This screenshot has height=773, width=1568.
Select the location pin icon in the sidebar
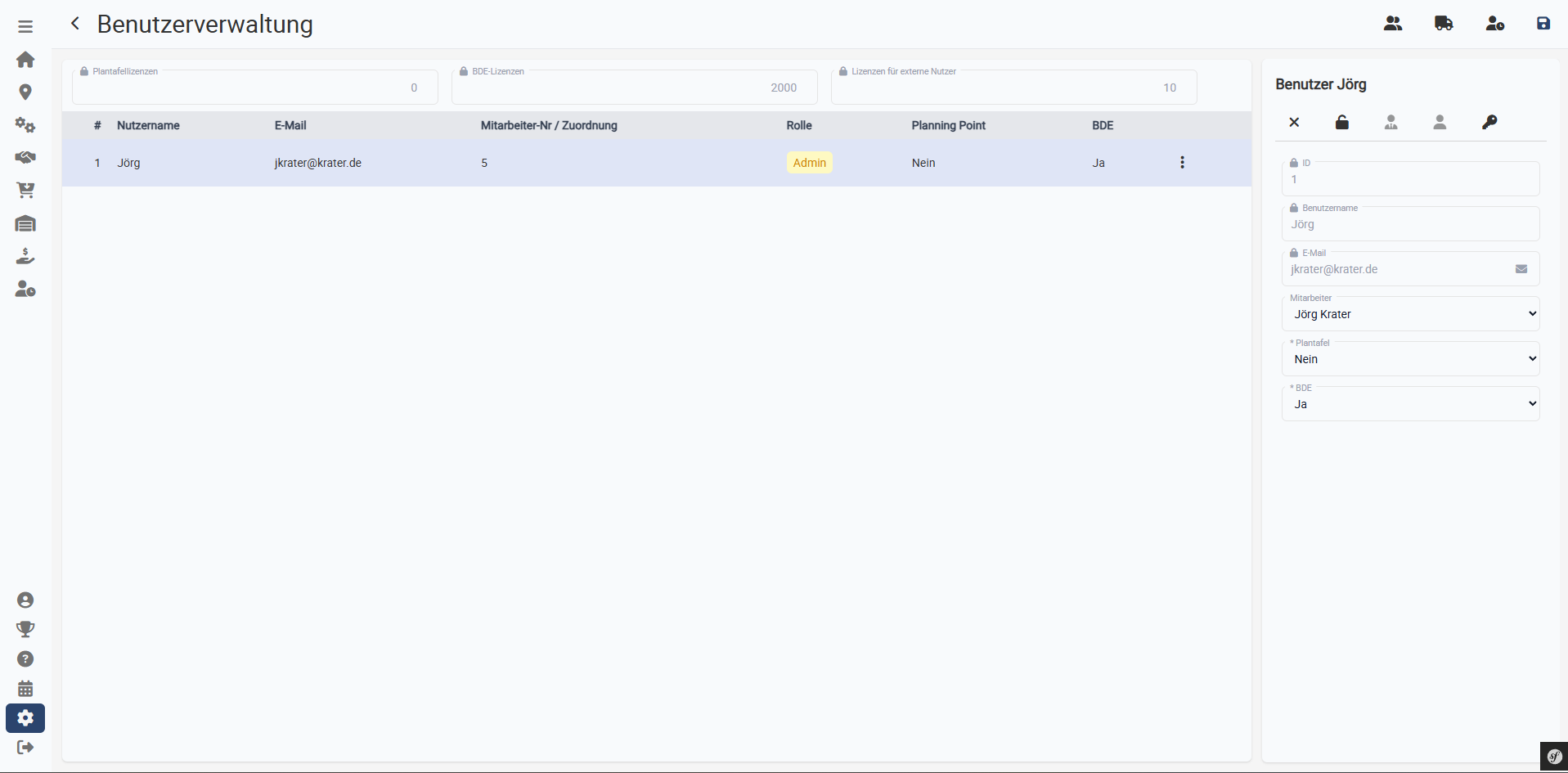(25, 92)
